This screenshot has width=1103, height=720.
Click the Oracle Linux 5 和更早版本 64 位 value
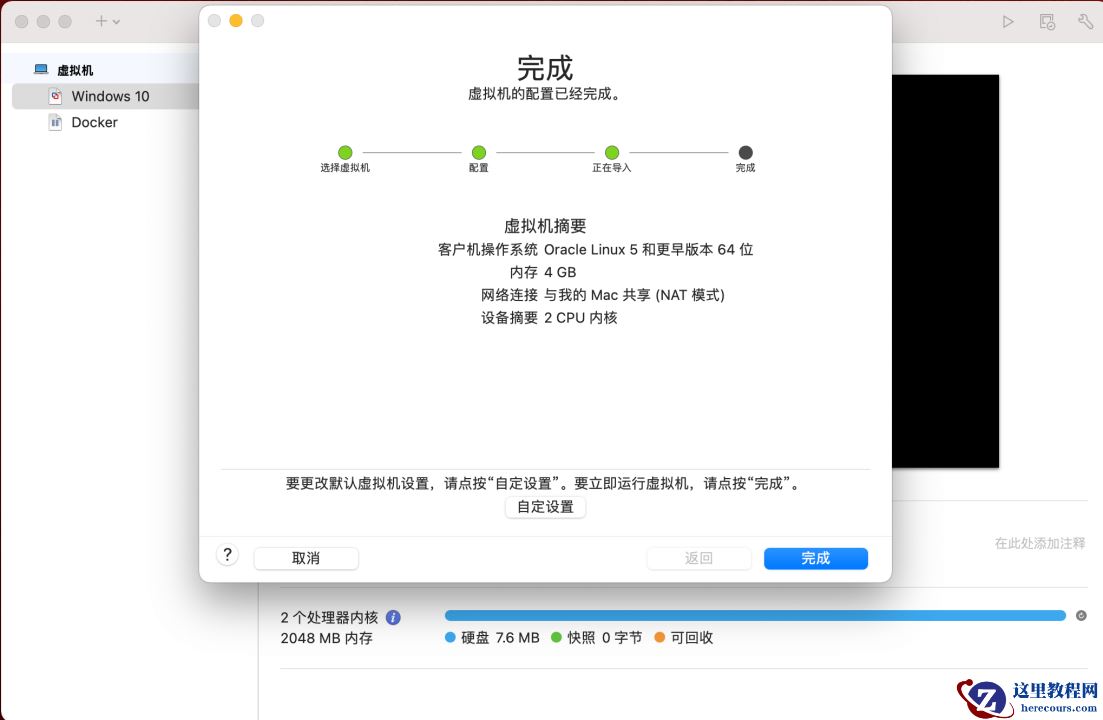pyautogui.click(x=649, y=250)
